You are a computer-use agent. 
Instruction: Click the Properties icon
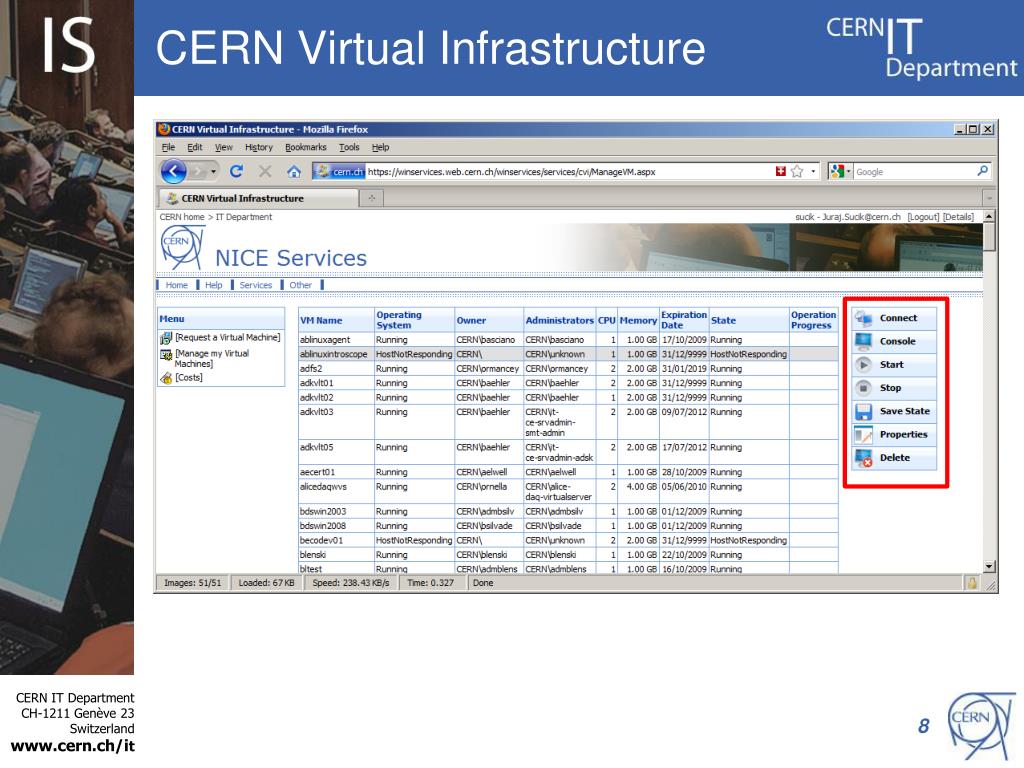tap(863, 434)
